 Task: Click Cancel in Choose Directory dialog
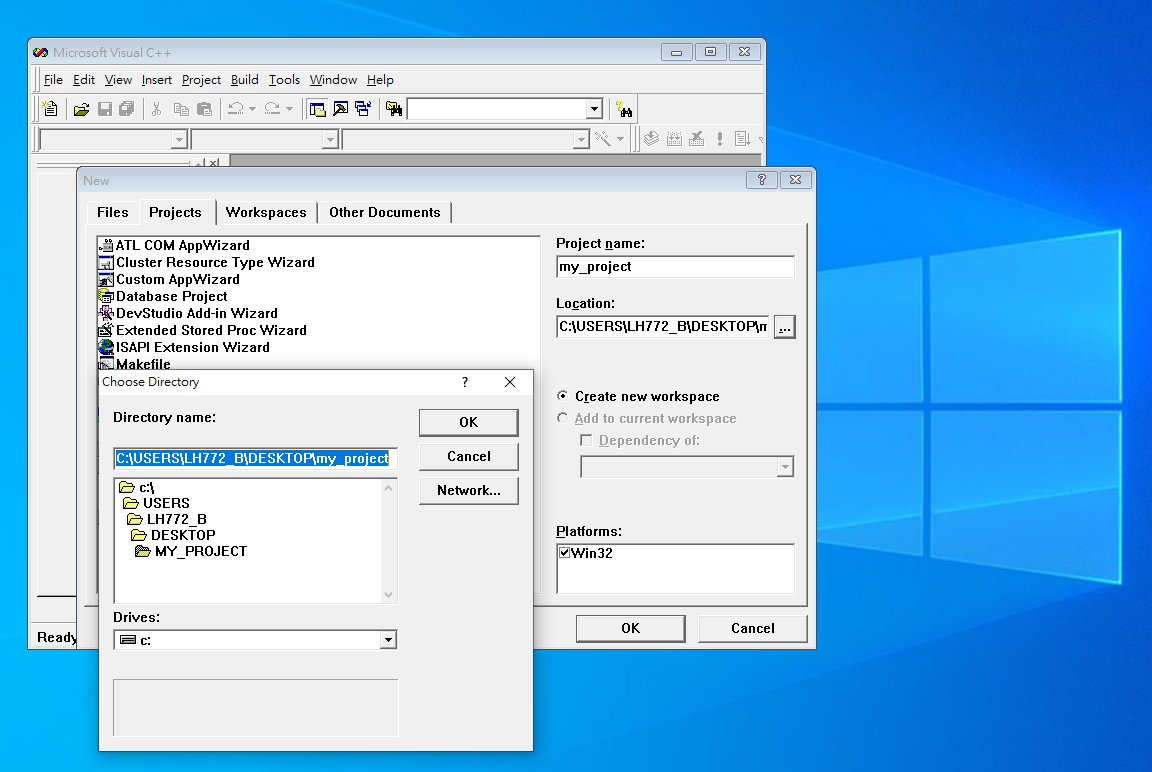pyautogui.click(x=469, y=456)
